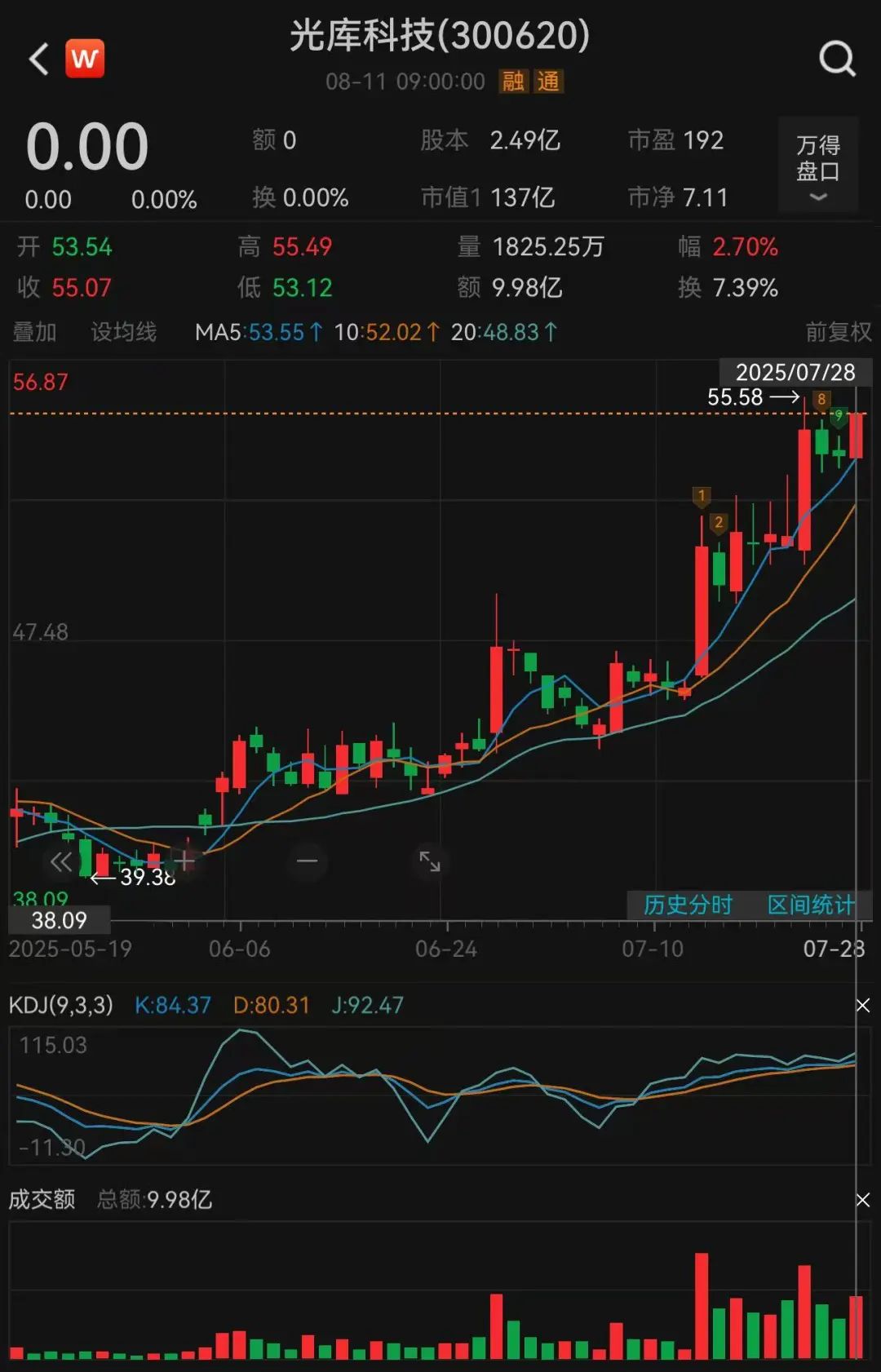Tap the 市值1 137亿 value
The width and height of the screenshot is (881, 1372).
[488, 197]
